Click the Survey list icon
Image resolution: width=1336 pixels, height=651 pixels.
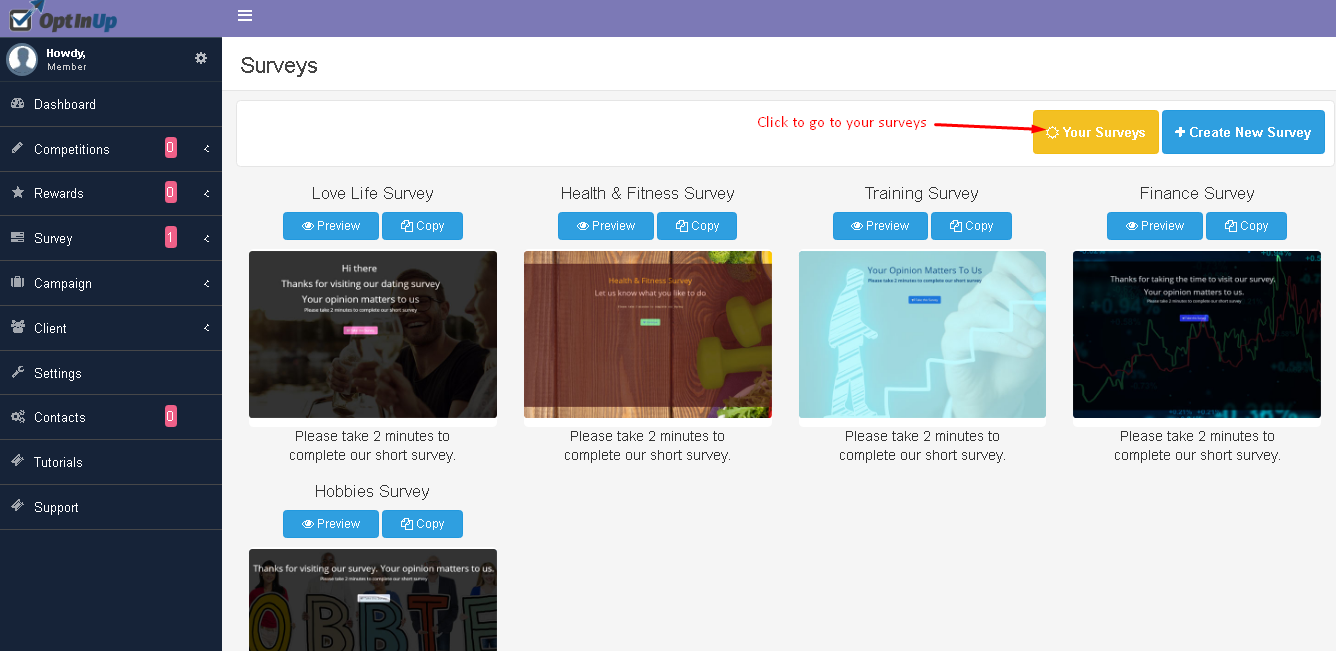pyautogui.click(x=18, y=237)
